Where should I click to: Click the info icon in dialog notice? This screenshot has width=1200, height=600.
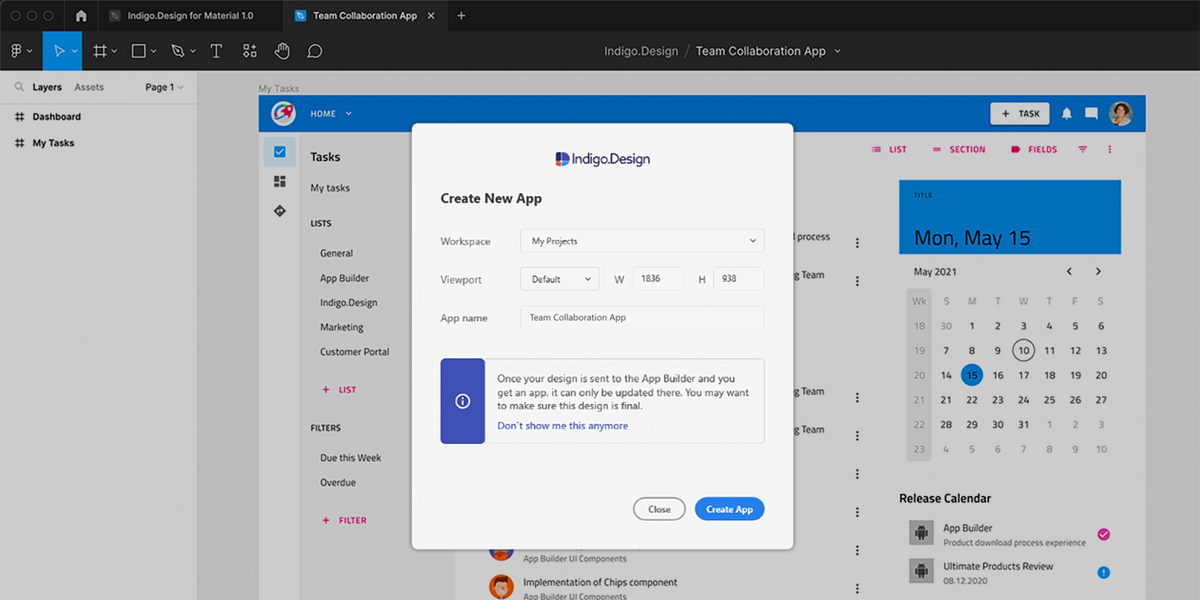tap(463, 401)
